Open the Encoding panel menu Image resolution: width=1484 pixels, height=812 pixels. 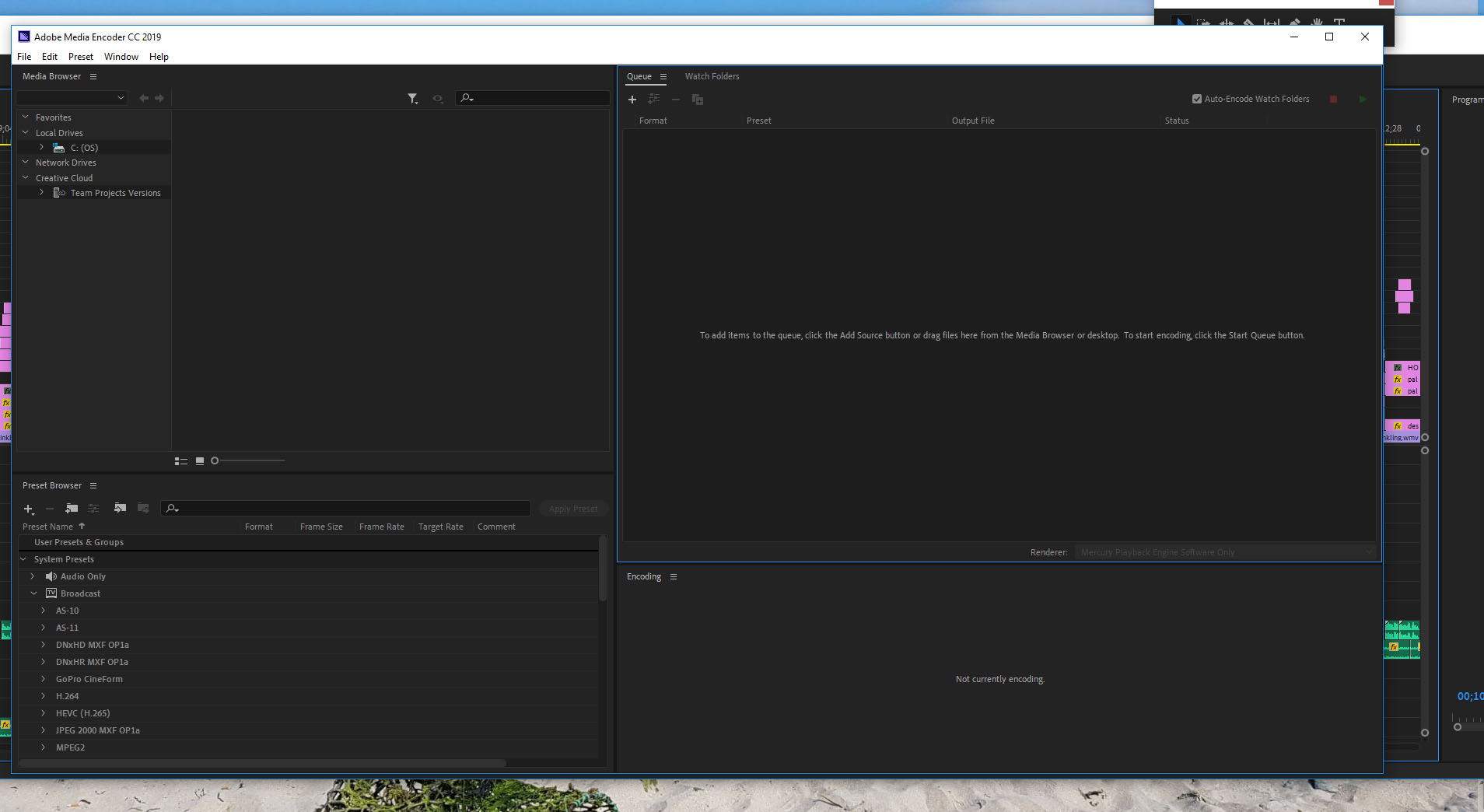point(674,576)
